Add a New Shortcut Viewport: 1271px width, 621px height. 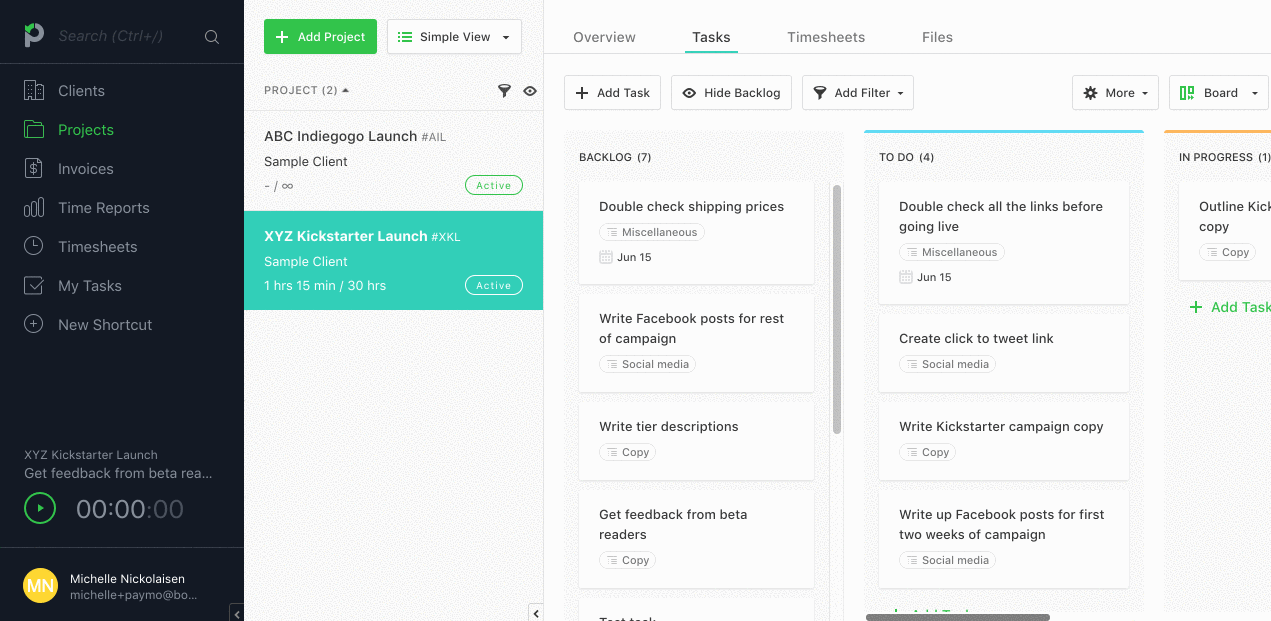tap(104, 325)
